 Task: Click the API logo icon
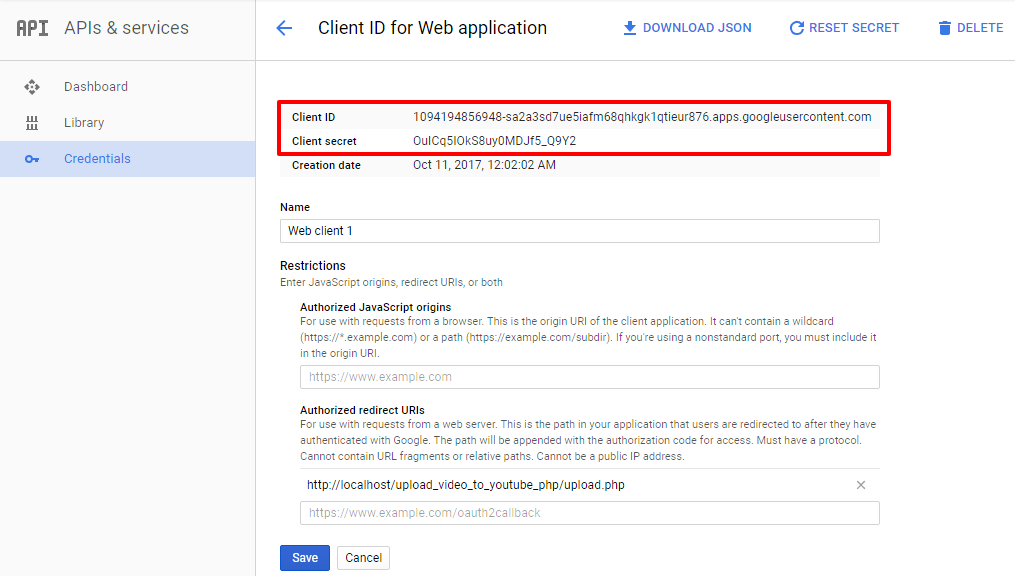pyautogui.click(x=32, y=28)
